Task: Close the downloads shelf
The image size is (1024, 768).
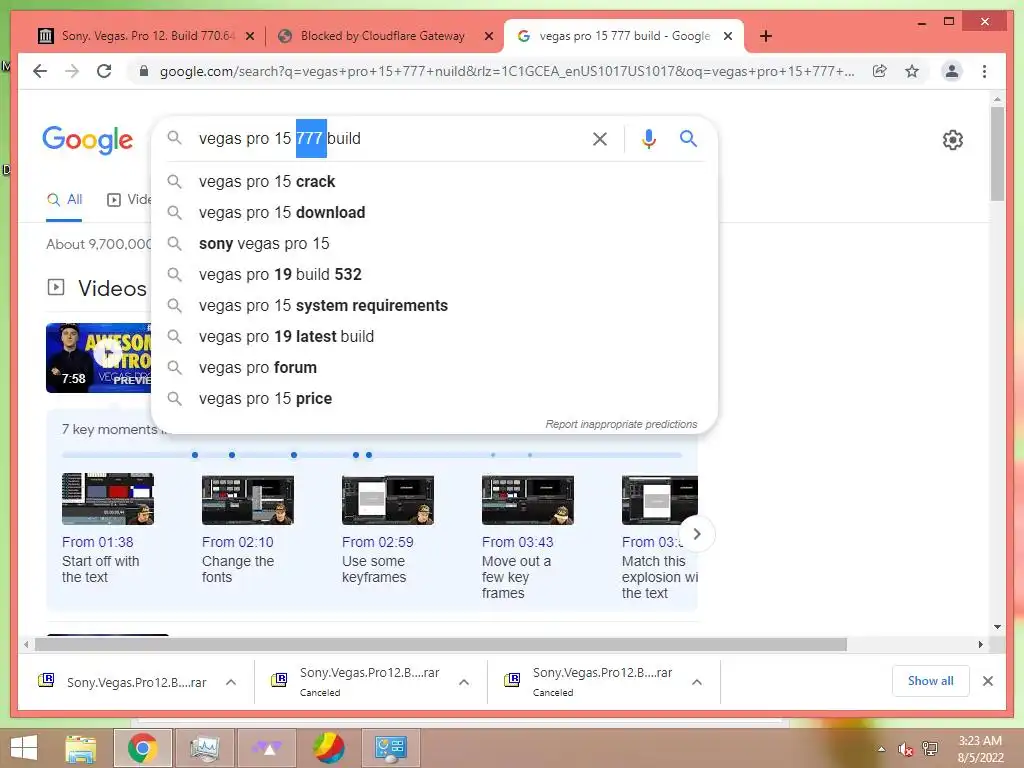Action: (x=987, y=681)
